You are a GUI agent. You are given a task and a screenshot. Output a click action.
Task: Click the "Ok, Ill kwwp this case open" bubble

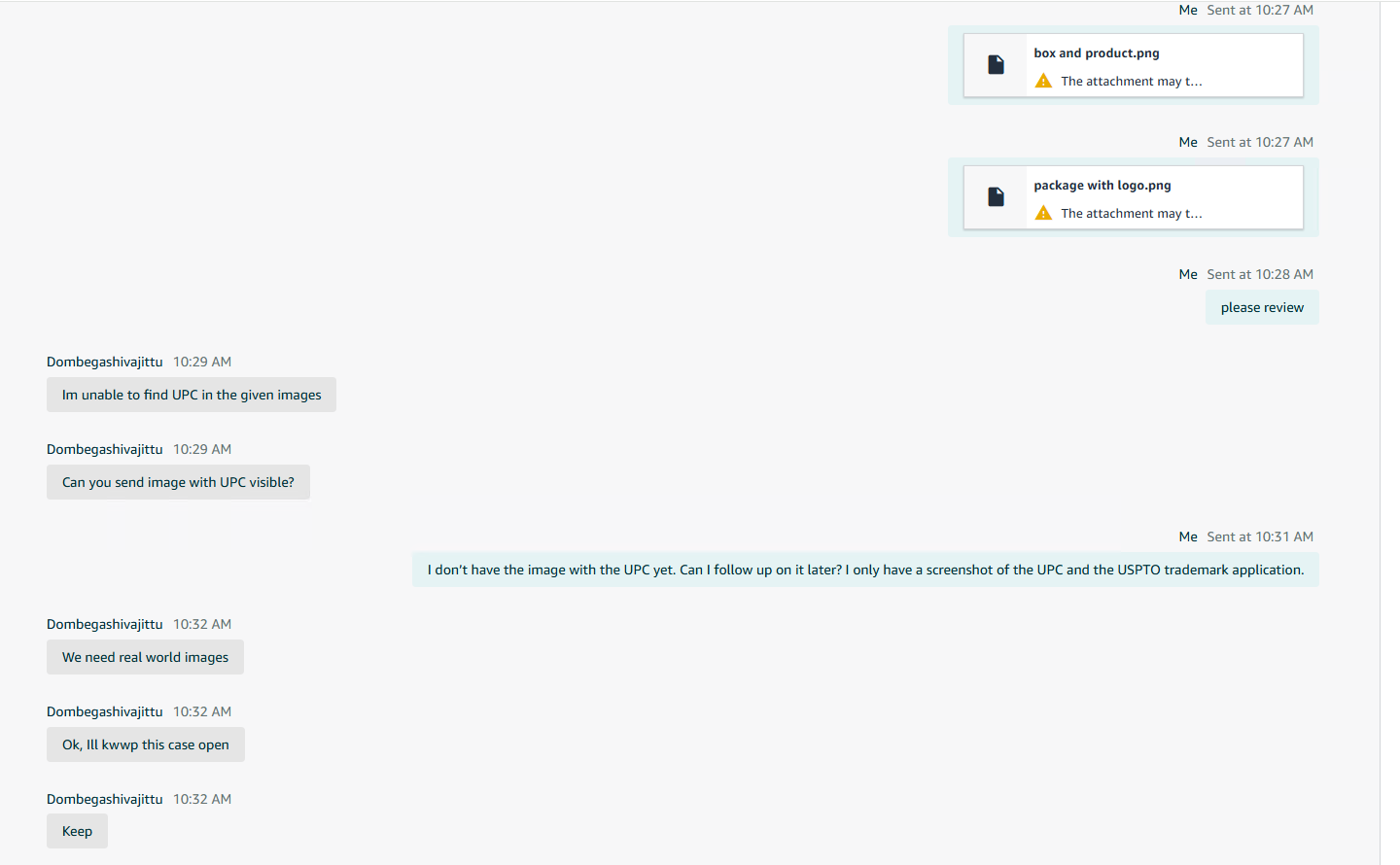pyautogui.click(x=146, y=745)
